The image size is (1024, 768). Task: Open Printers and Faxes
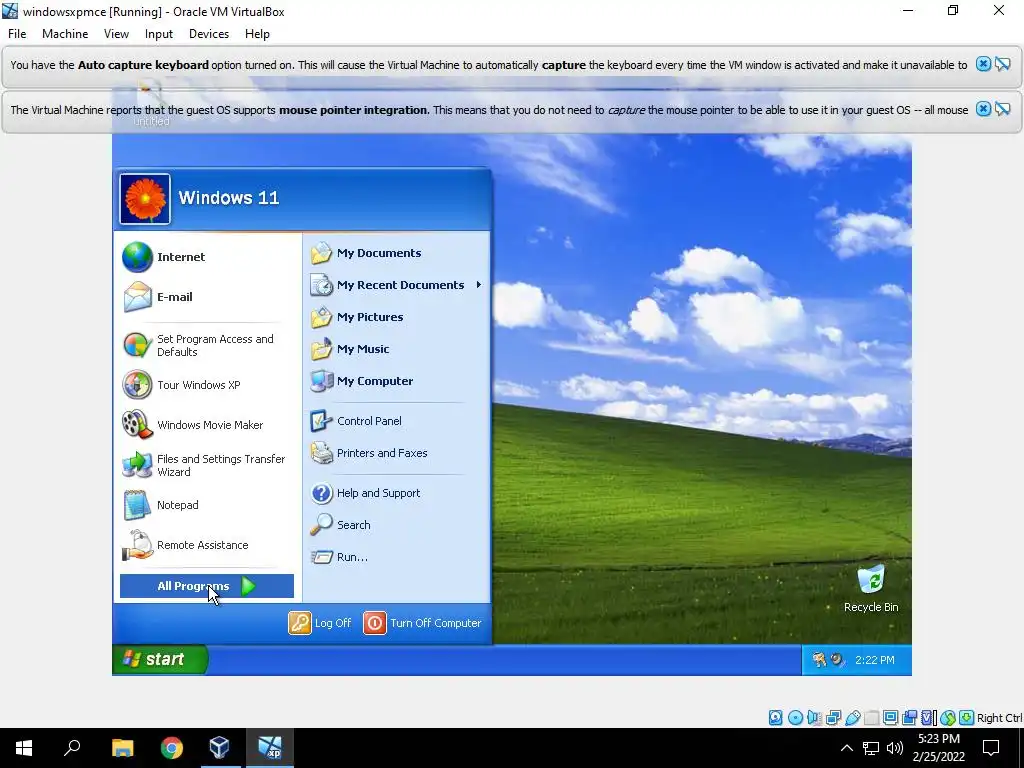pos(396,453)
